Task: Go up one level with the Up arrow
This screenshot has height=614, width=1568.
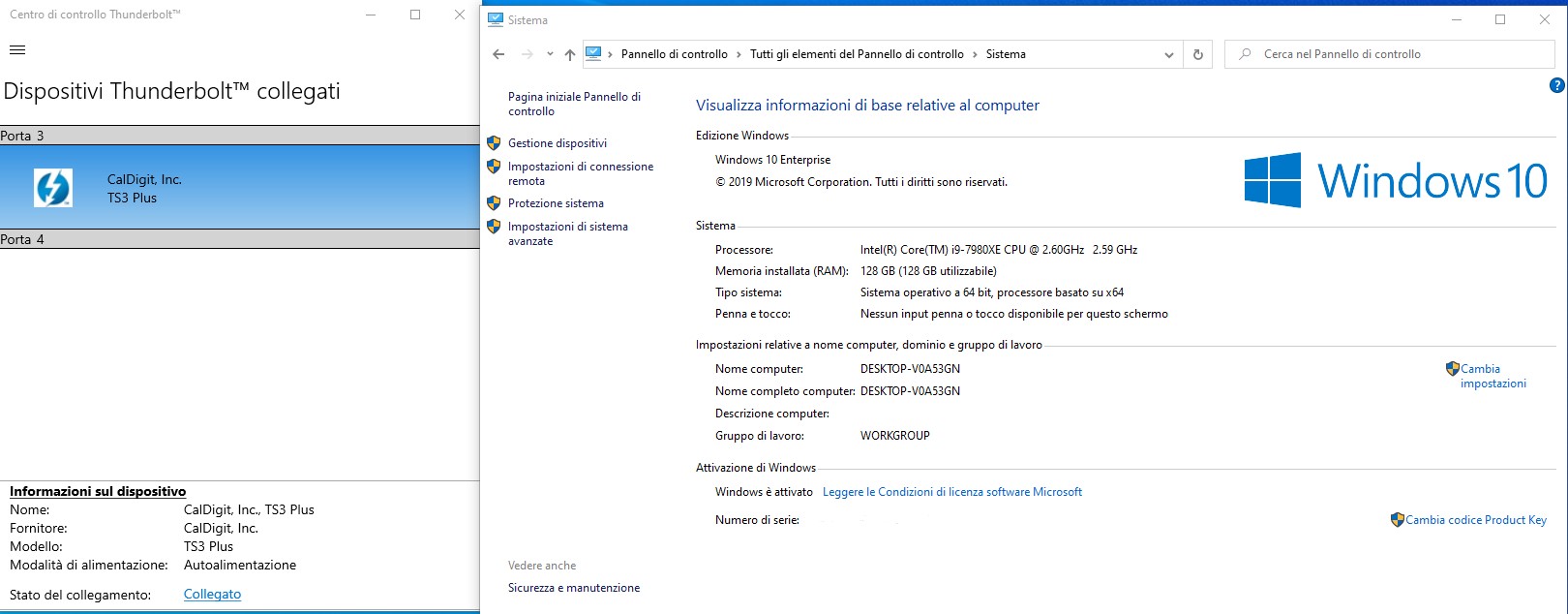Action: [x=570, y=54]
